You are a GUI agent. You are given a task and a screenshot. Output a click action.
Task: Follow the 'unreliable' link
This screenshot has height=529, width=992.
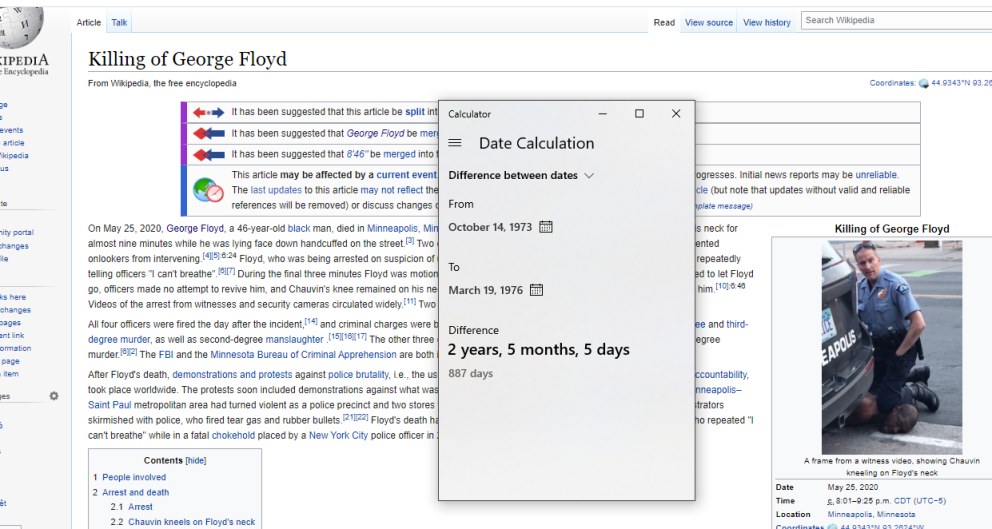(x=876, y=175)
